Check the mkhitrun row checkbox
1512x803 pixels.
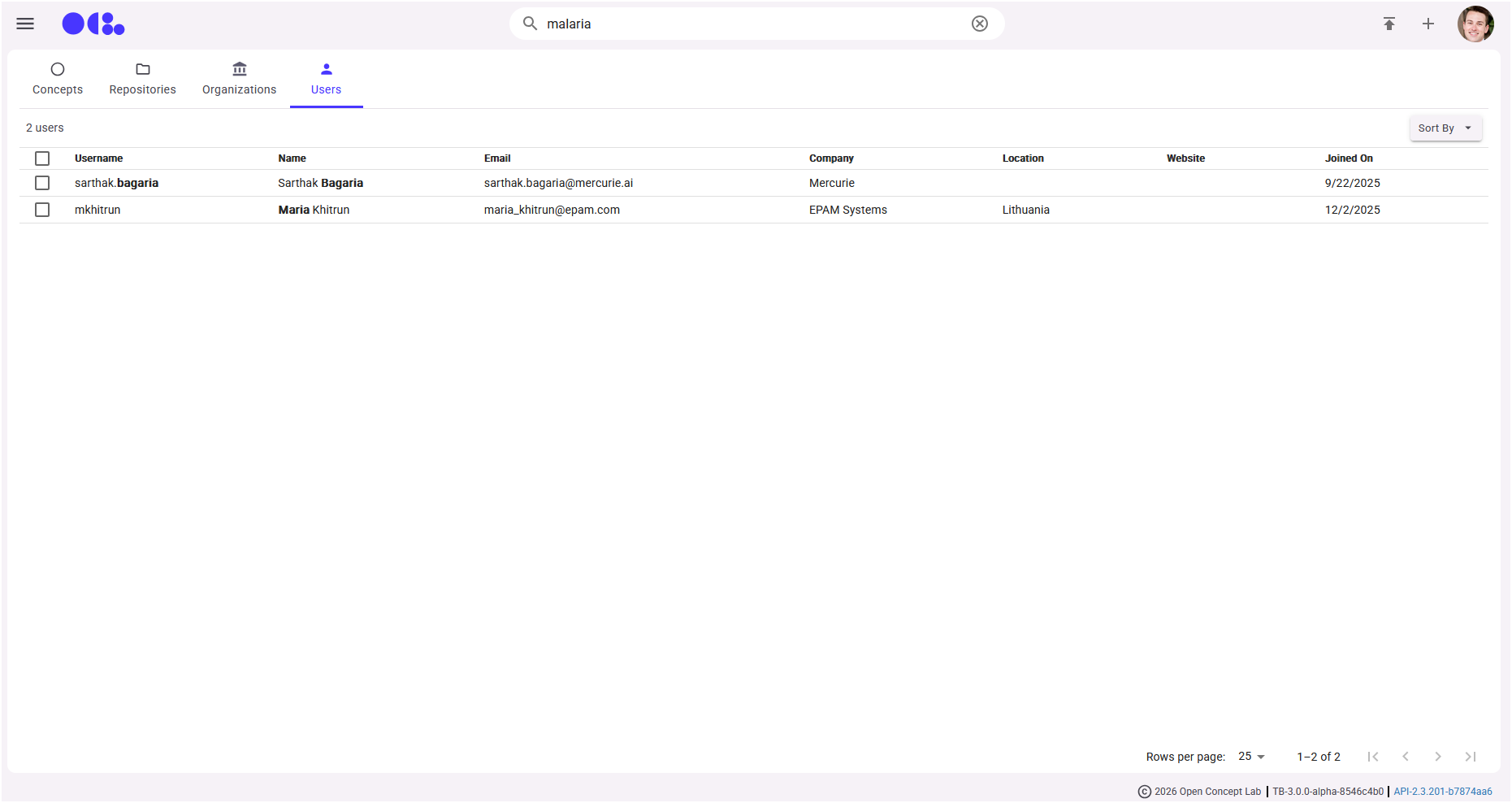point(42,210)
